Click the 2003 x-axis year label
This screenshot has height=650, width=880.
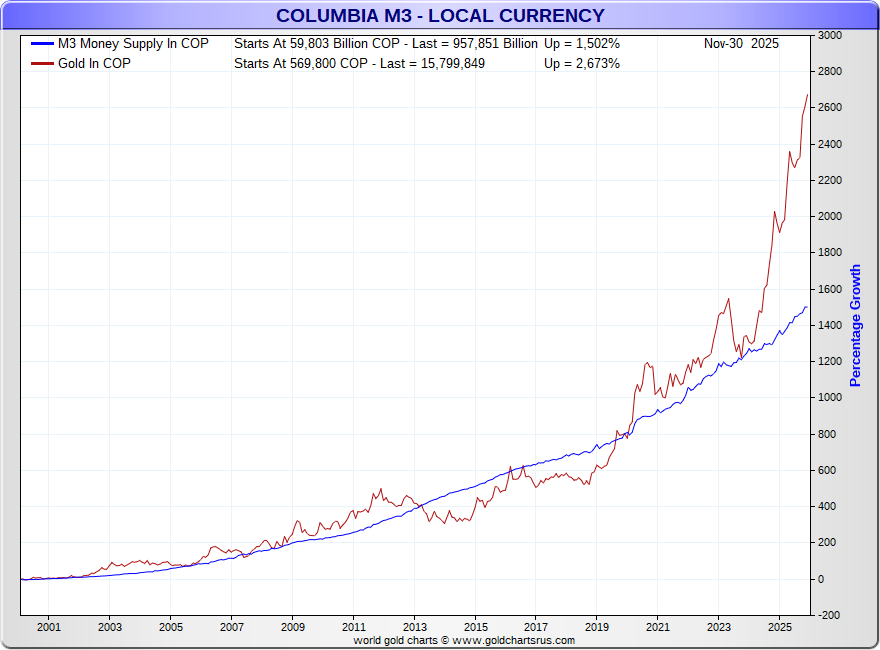tap(109, 627)
